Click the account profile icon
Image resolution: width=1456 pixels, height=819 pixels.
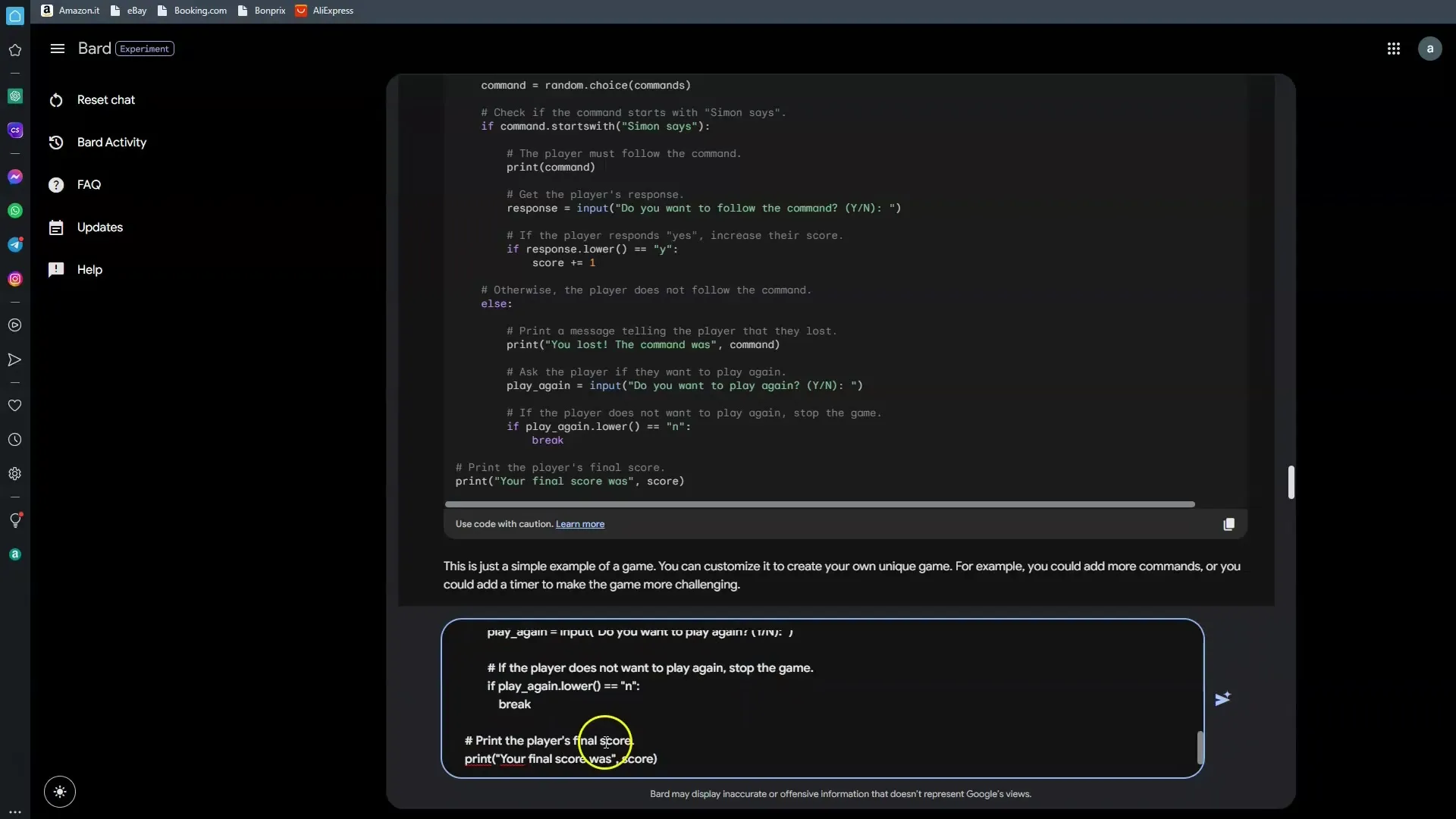[1431, 47]
